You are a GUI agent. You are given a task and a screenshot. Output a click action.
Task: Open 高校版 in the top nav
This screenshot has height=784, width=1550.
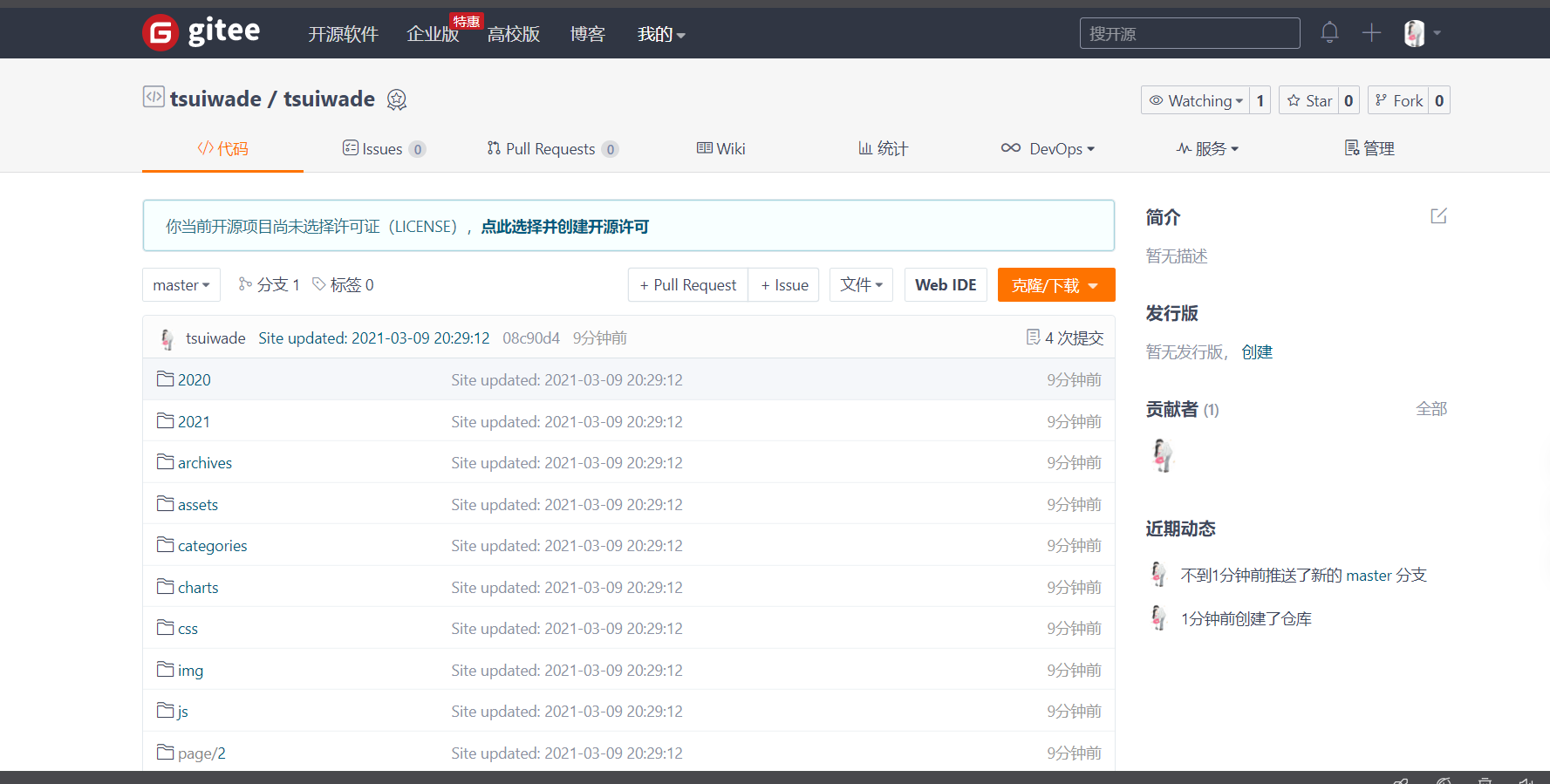coord(514,34)
